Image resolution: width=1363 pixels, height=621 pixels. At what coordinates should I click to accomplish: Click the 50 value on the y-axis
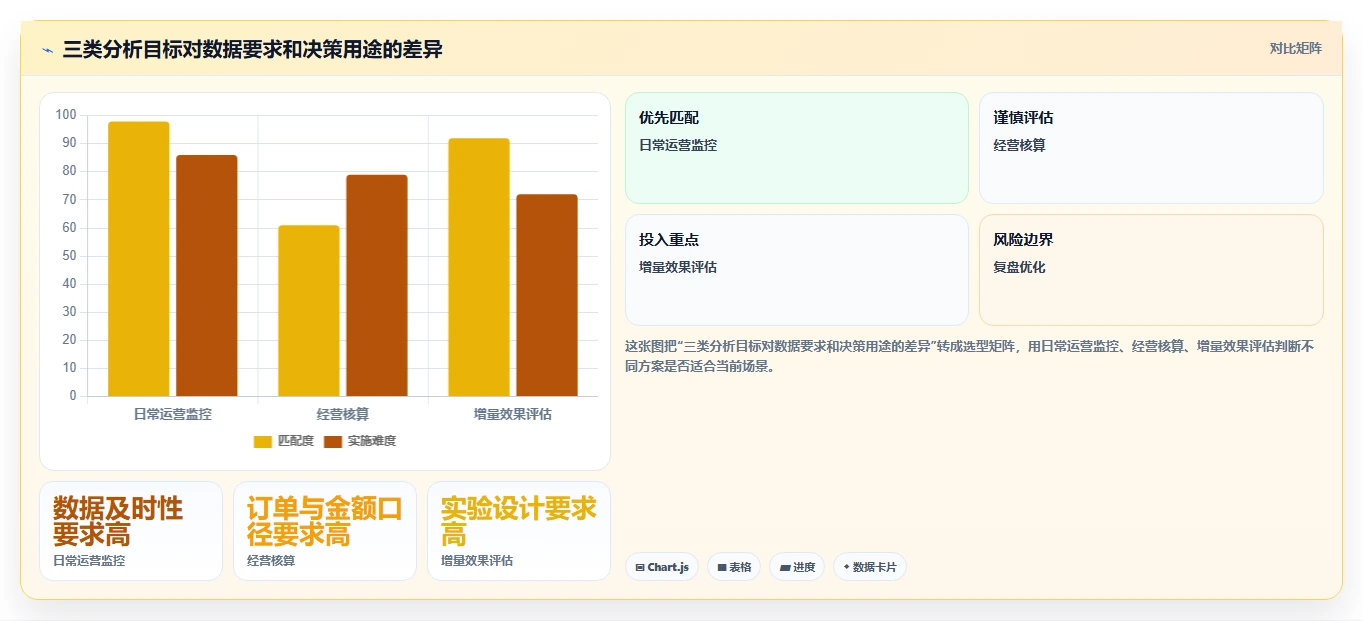coord(69,256)
